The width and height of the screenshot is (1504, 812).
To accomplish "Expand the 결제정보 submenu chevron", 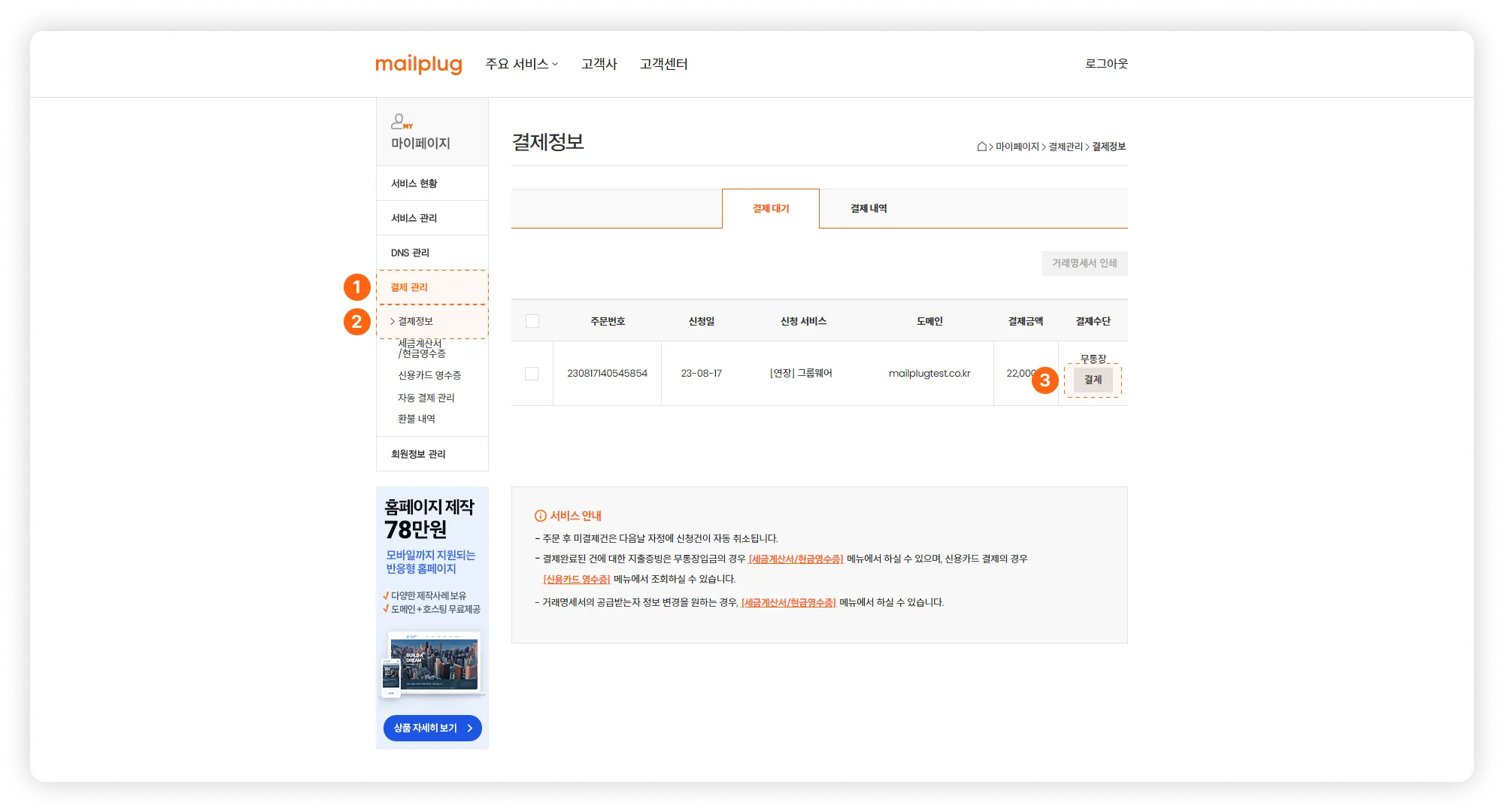I will (393, 321).
